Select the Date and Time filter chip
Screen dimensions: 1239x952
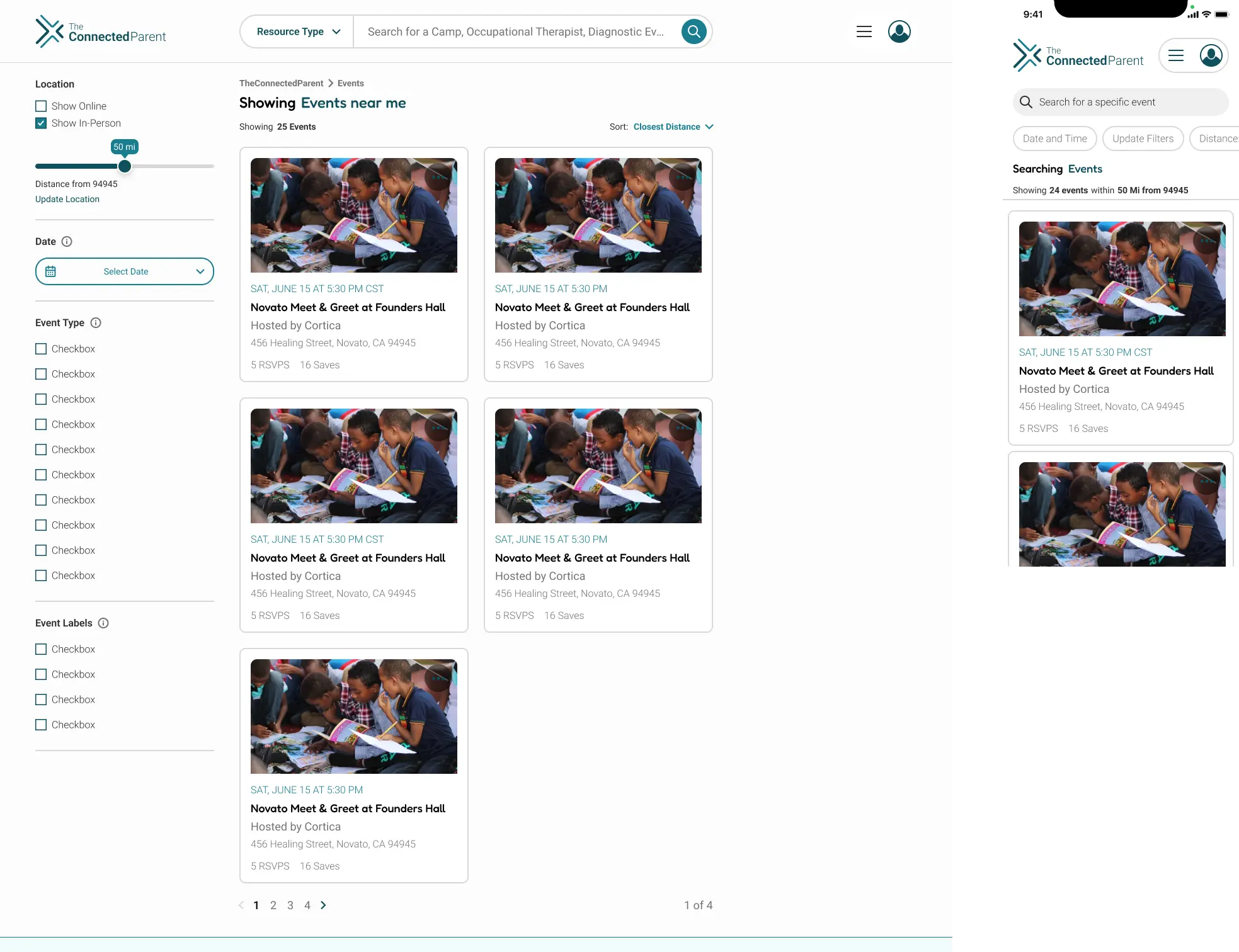click(1054, 139)
